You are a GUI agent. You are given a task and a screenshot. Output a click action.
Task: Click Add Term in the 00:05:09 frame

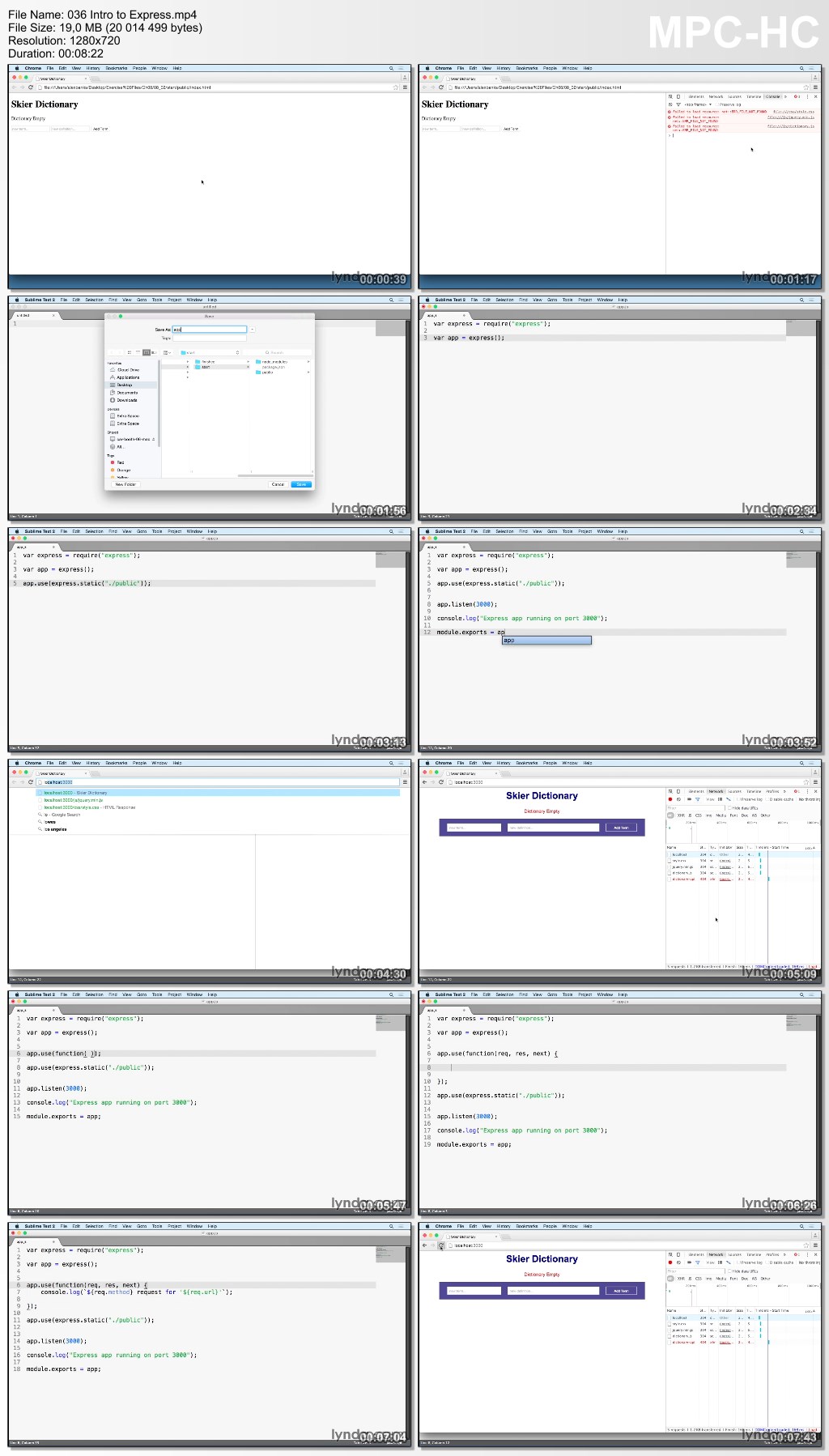click(621, 828)
